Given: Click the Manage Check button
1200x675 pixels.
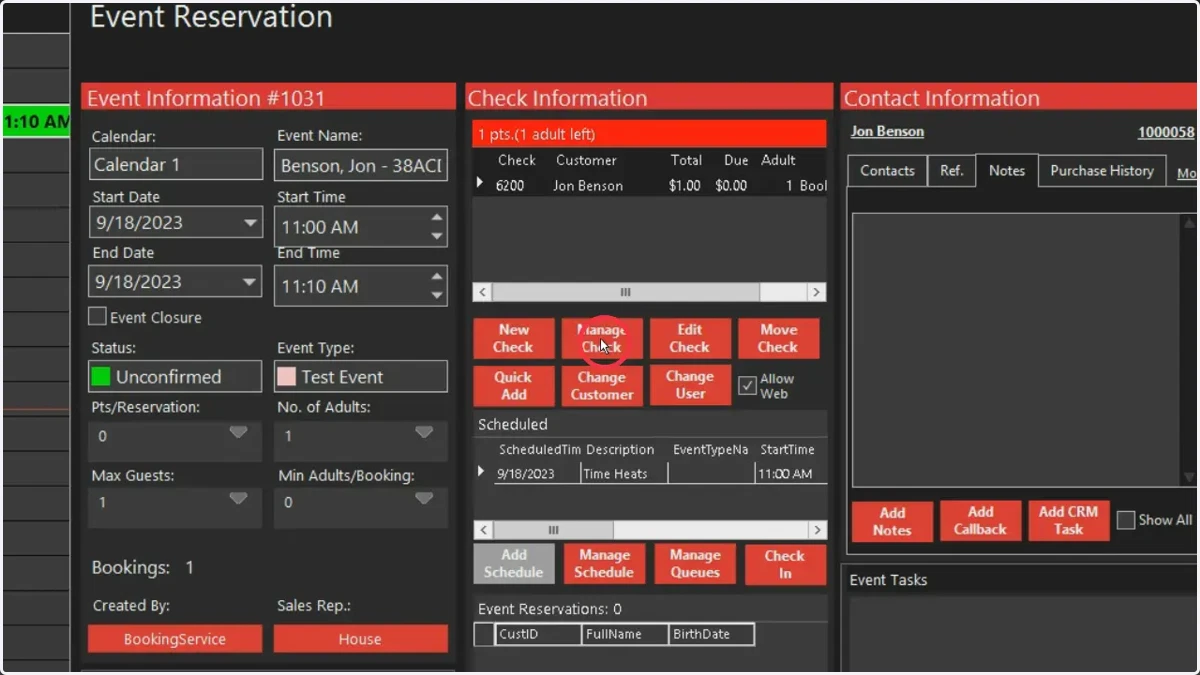Looking at the screenshot, I should coord(602,338).
